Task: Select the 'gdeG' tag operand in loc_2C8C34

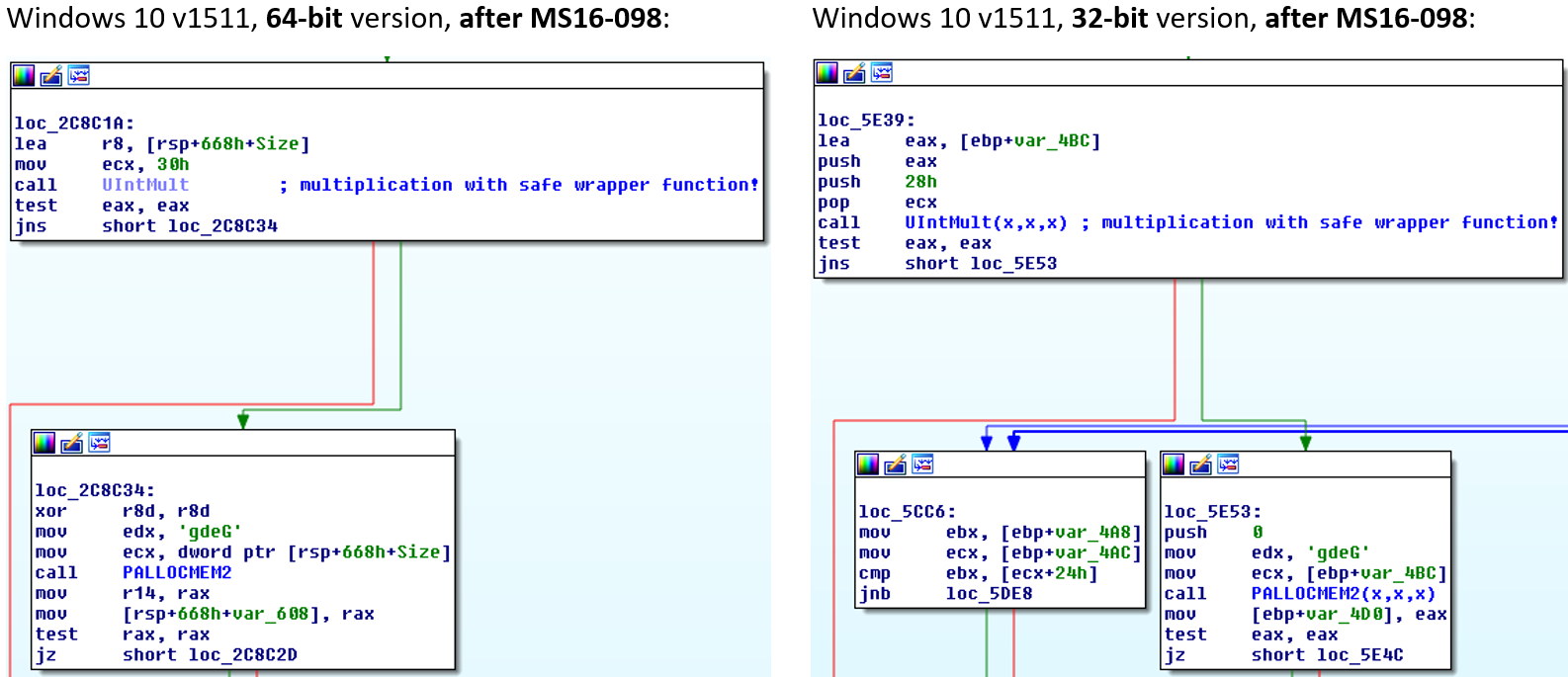Action: tap(210, 532)
